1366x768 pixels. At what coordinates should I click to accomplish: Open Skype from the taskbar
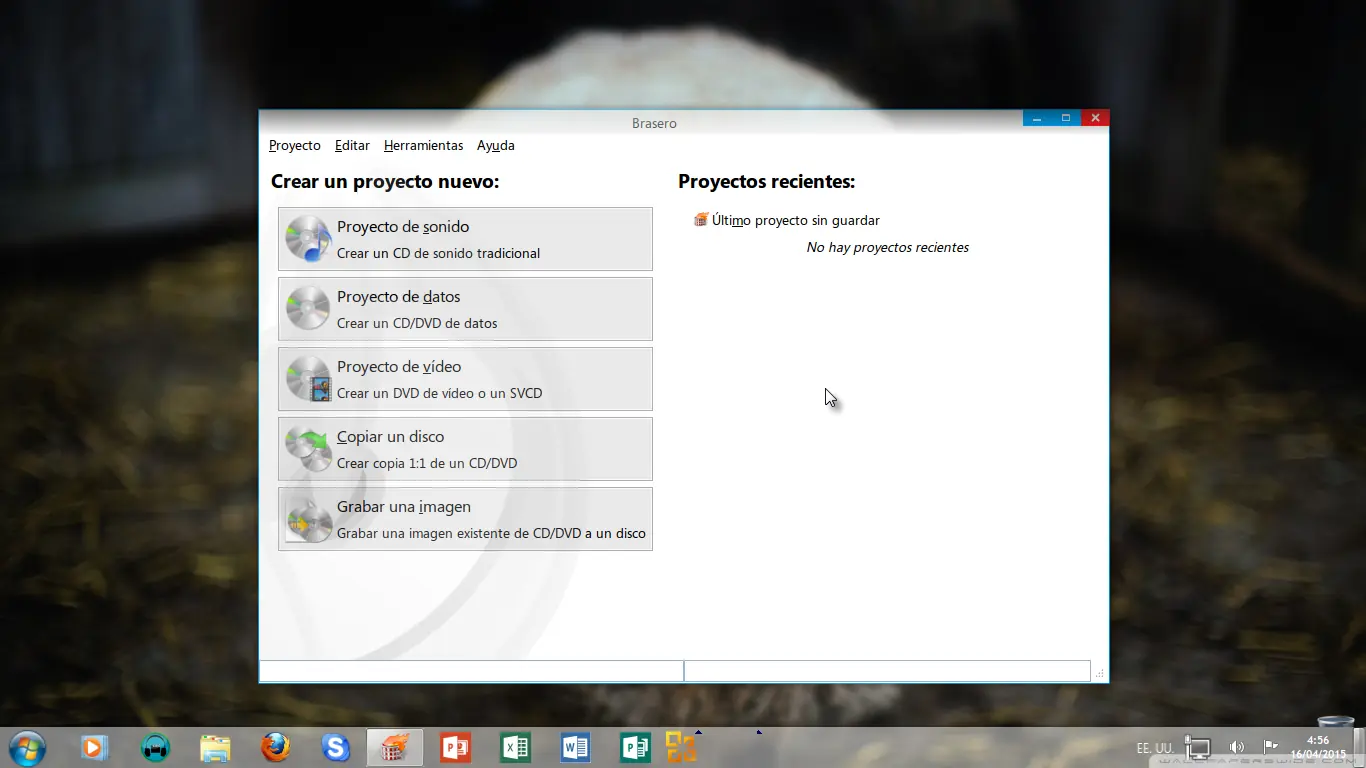click(335, 747)
